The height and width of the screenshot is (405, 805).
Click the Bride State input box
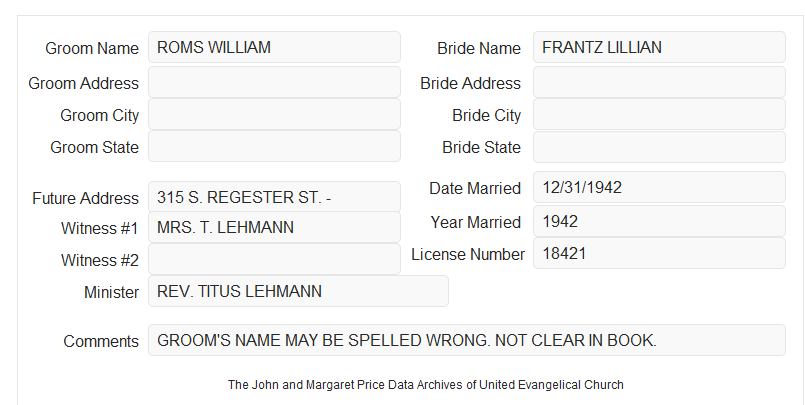[x=659, y=147]
